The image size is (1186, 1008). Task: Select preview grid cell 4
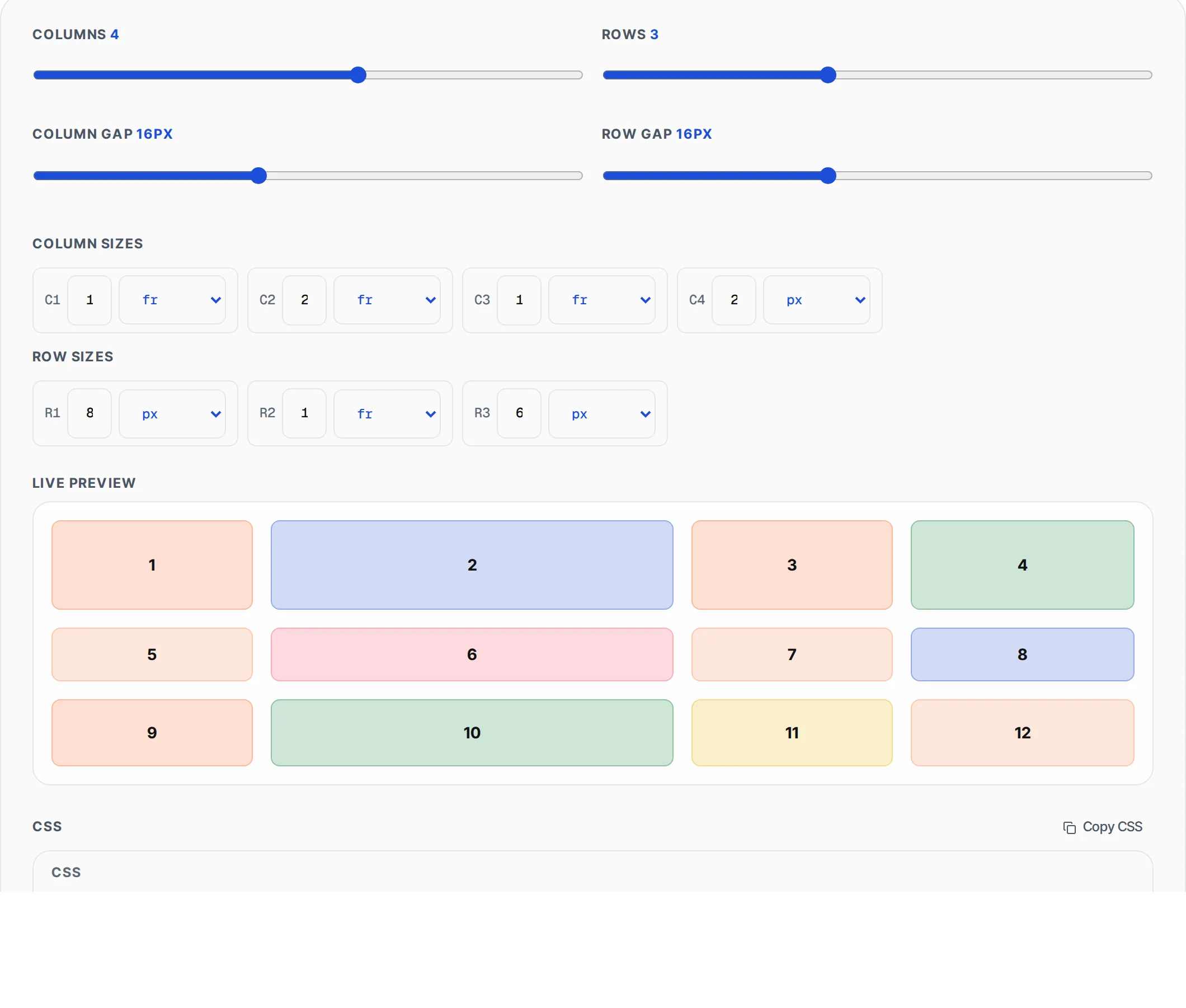click(x=1023, y=564)
